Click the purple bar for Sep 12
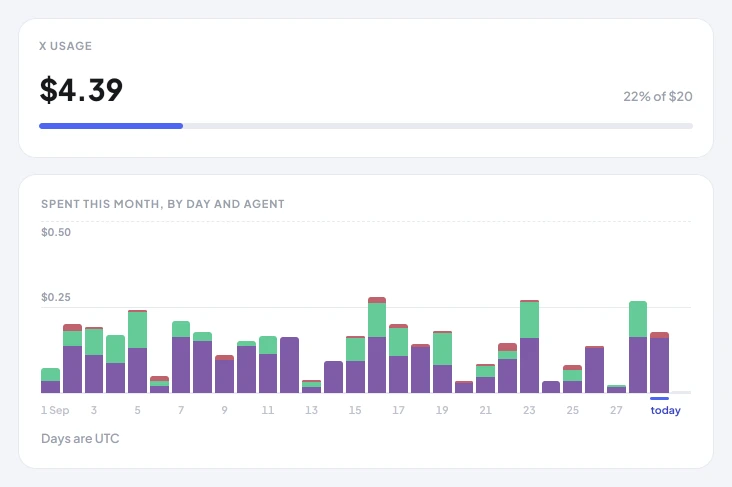Image resolution: width=732 pixels, height=487 pixels. (x=289, y=365)
